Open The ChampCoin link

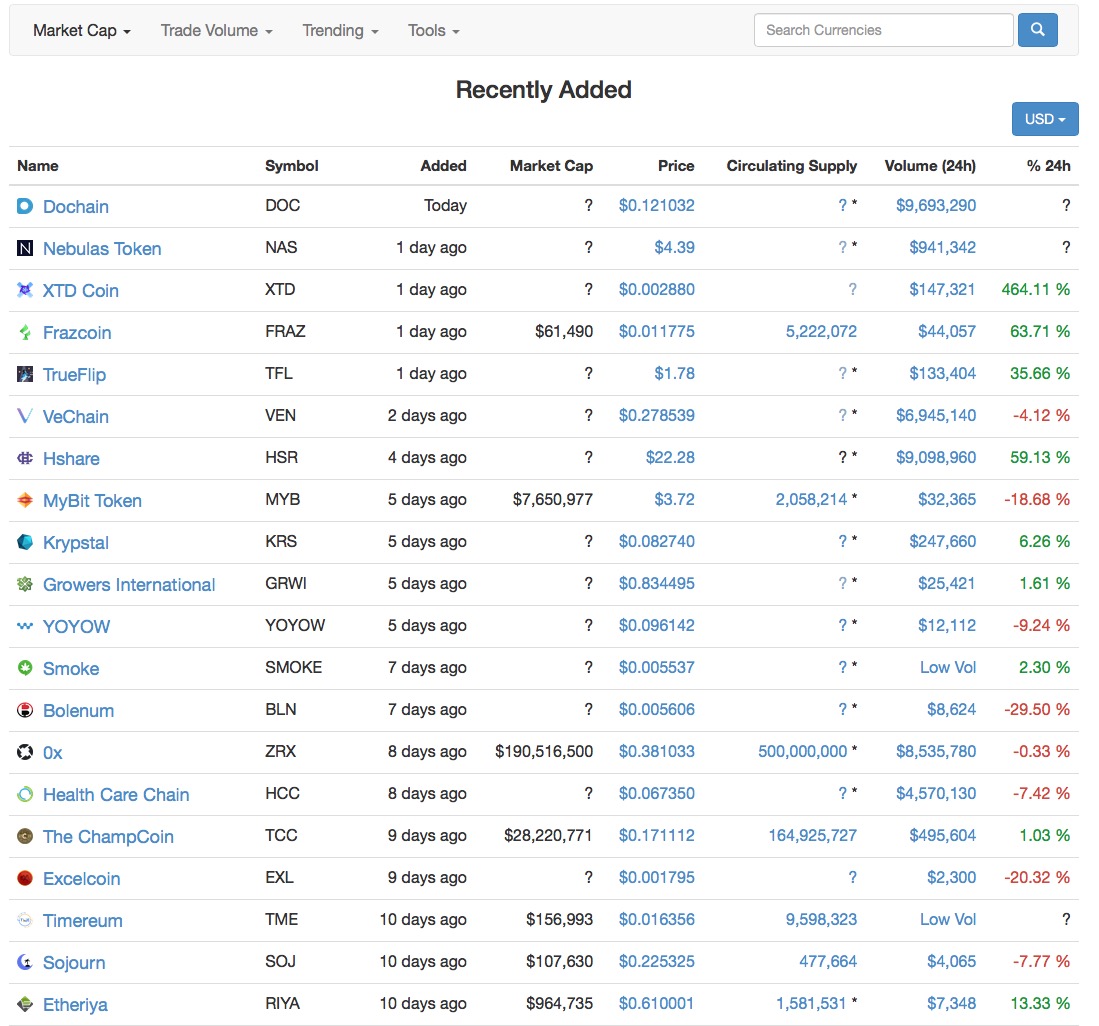pyautogui.click(x=109, y=837)
